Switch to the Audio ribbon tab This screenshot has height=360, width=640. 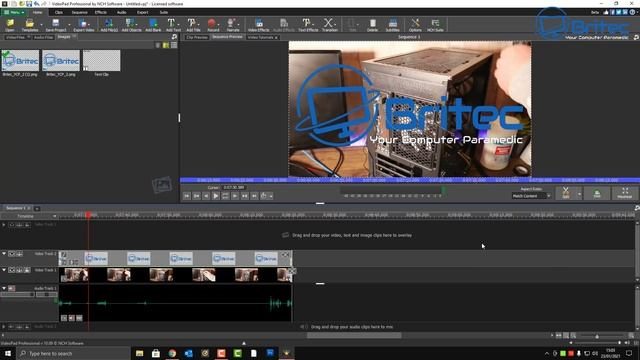(x=122, y=12)
